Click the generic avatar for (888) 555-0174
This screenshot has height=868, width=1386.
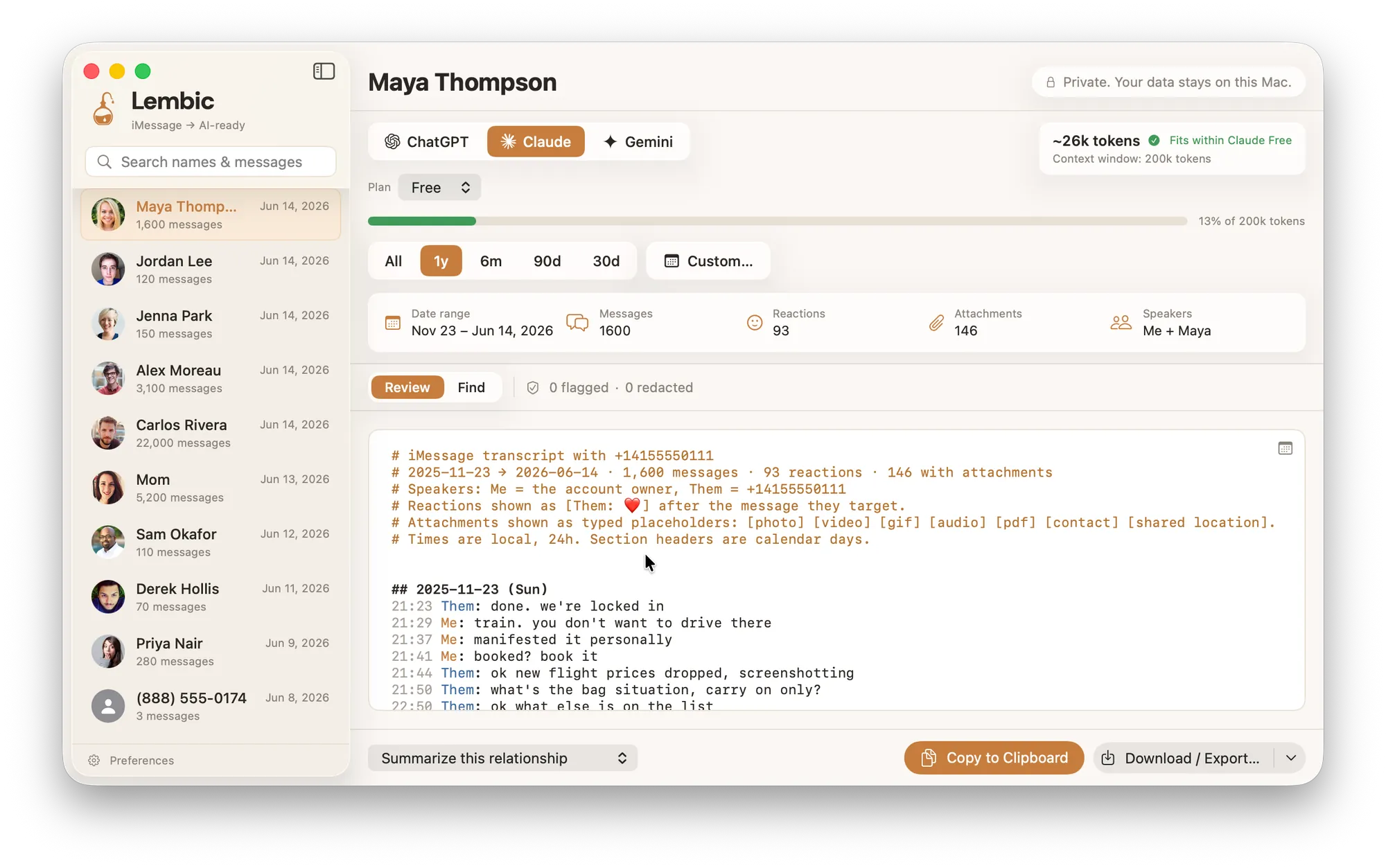pyautogui.click(x=108, y=707)
